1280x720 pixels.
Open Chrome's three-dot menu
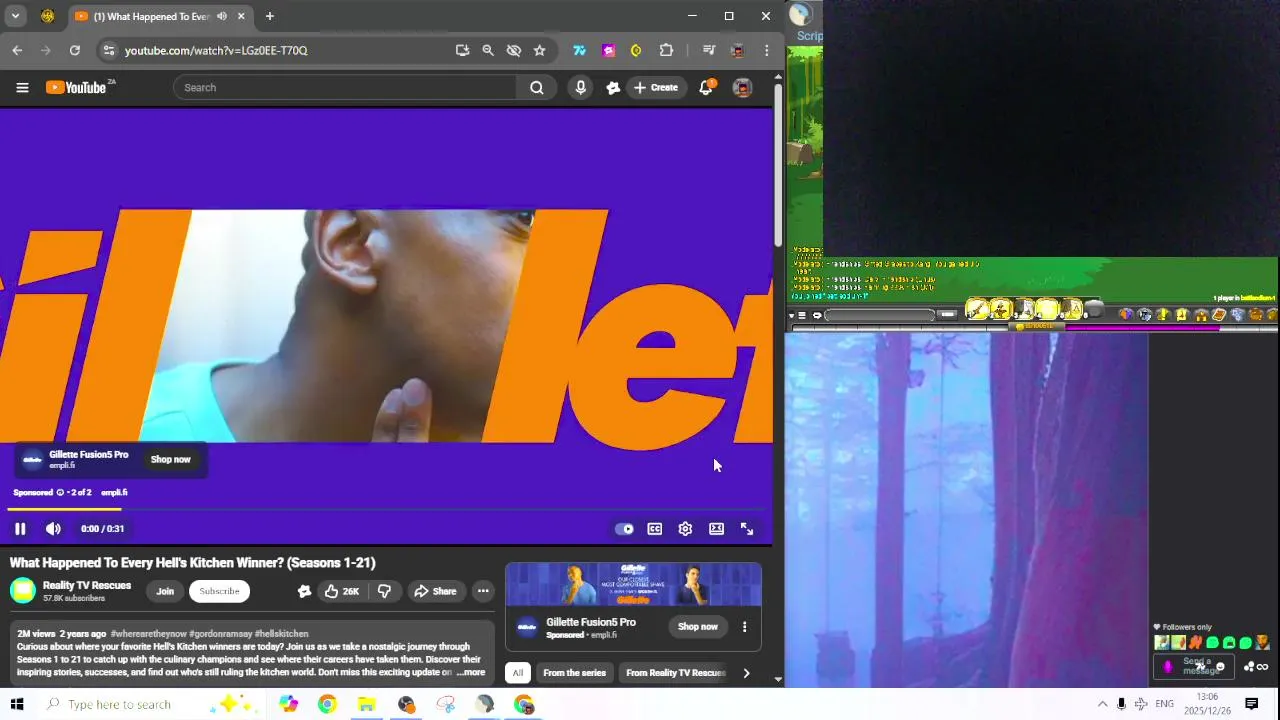tap(767, 50)
